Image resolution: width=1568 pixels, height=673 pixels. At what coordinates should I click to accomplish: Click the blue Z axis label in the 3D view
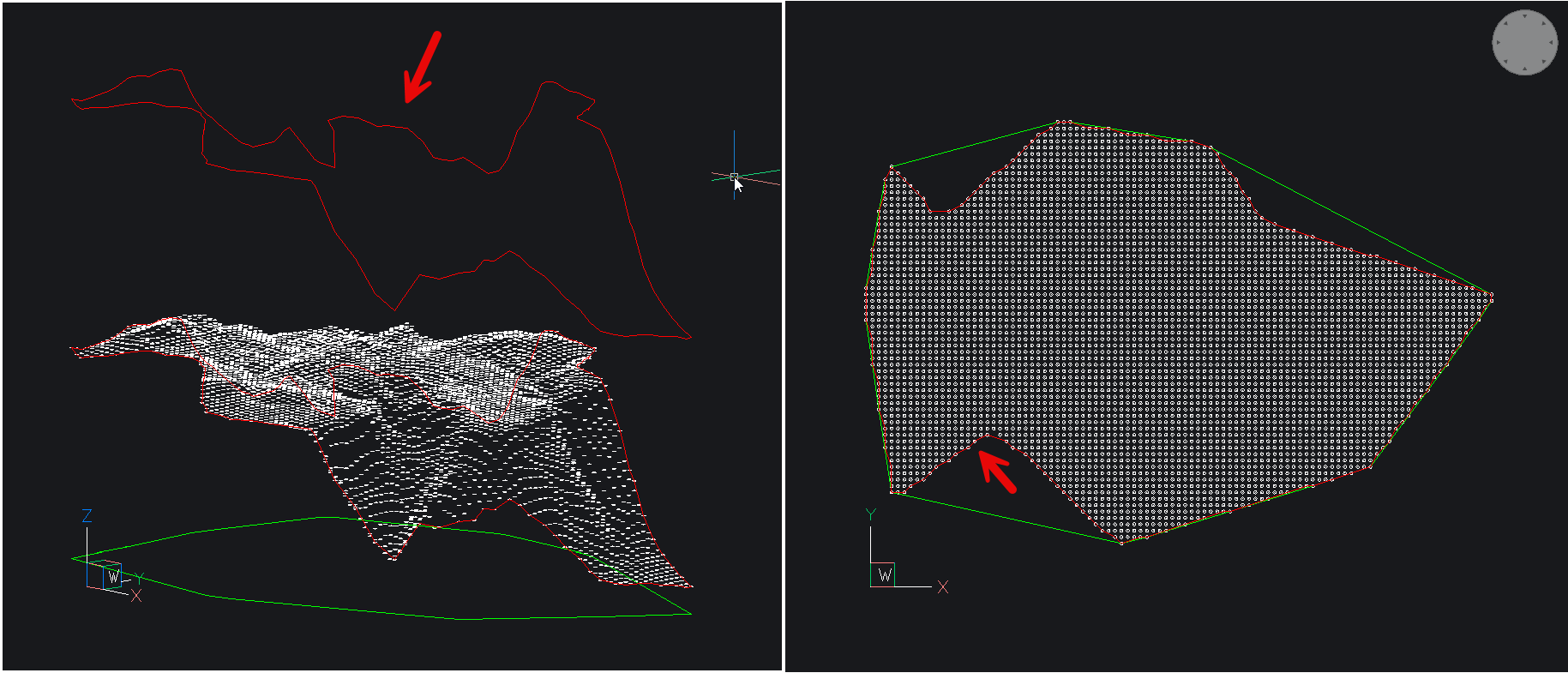click(x=87, y=516)
